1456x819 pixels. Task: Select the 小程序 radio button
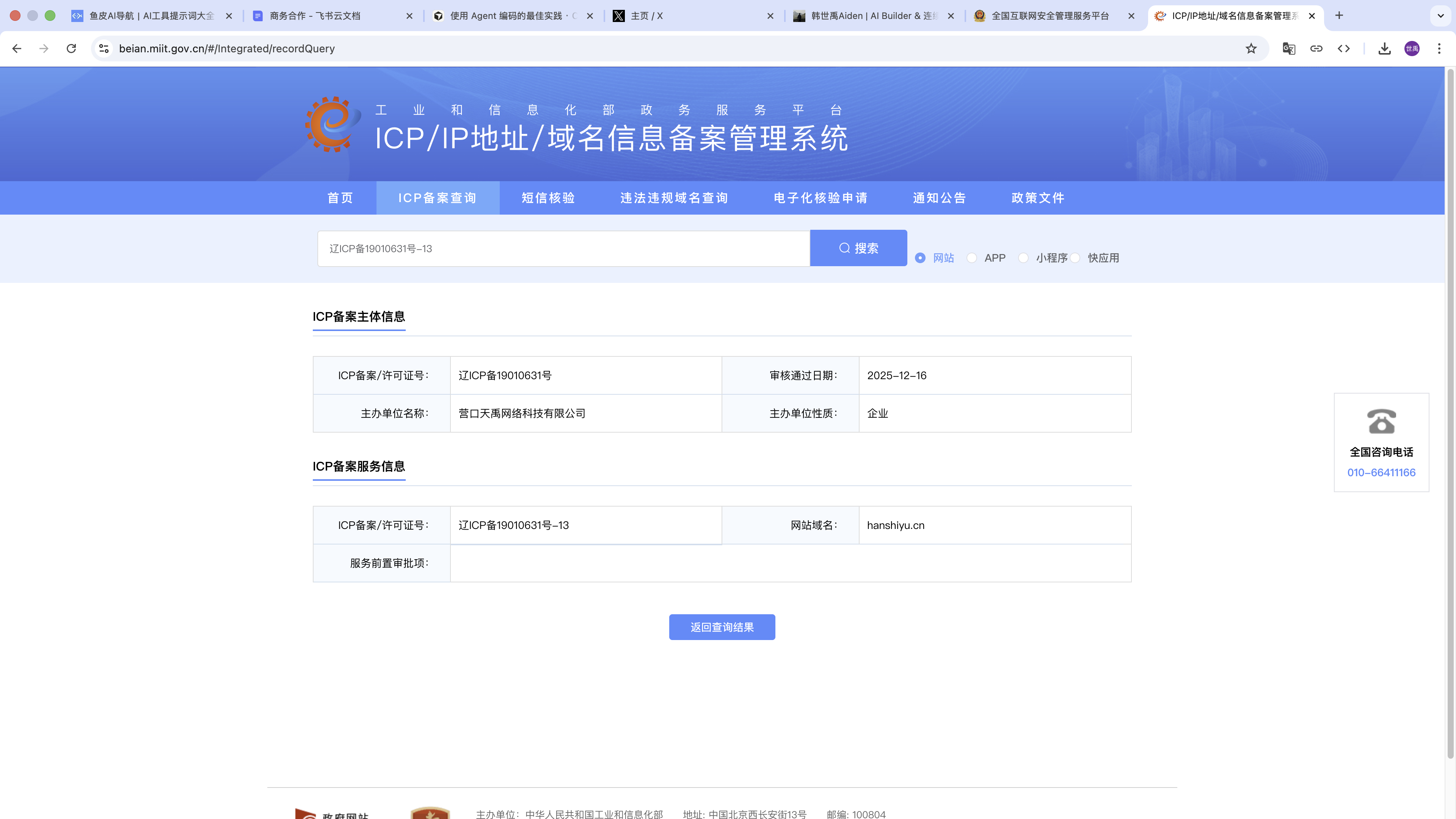1023,258
